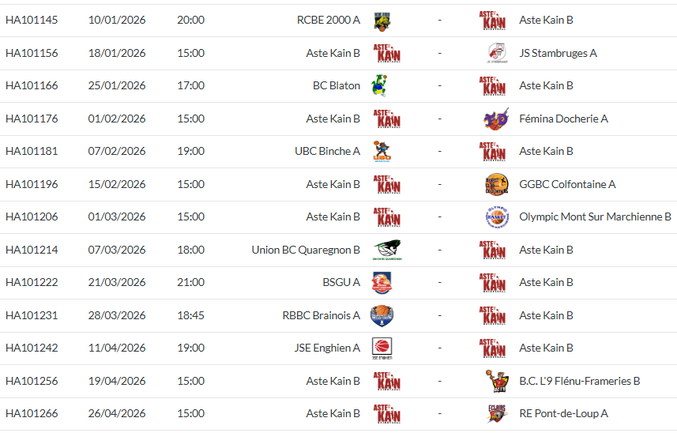Click the JSE Enghien A logo

(382, 348)
